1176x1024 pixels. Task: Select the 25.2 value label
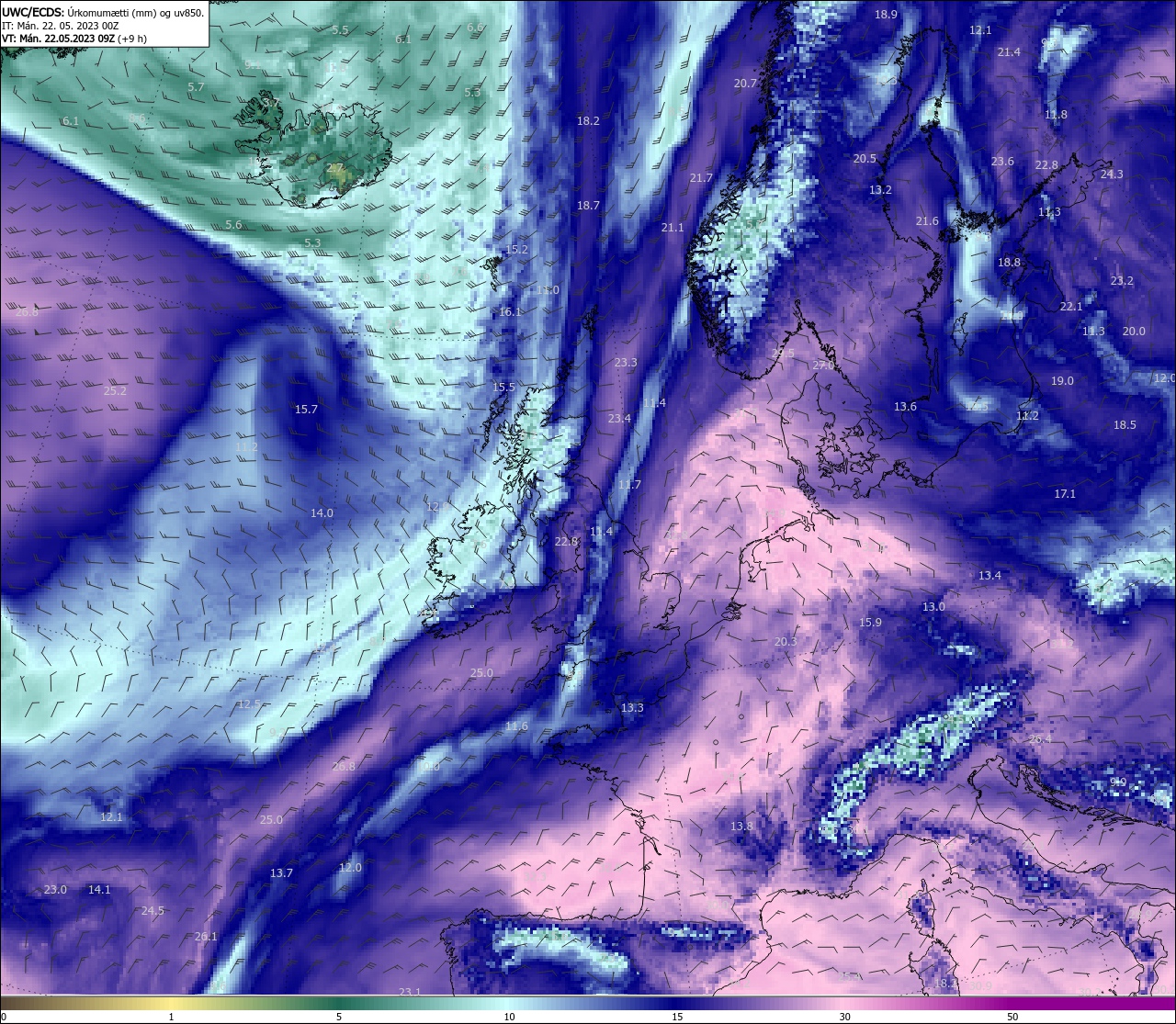[x=115, y=391]
